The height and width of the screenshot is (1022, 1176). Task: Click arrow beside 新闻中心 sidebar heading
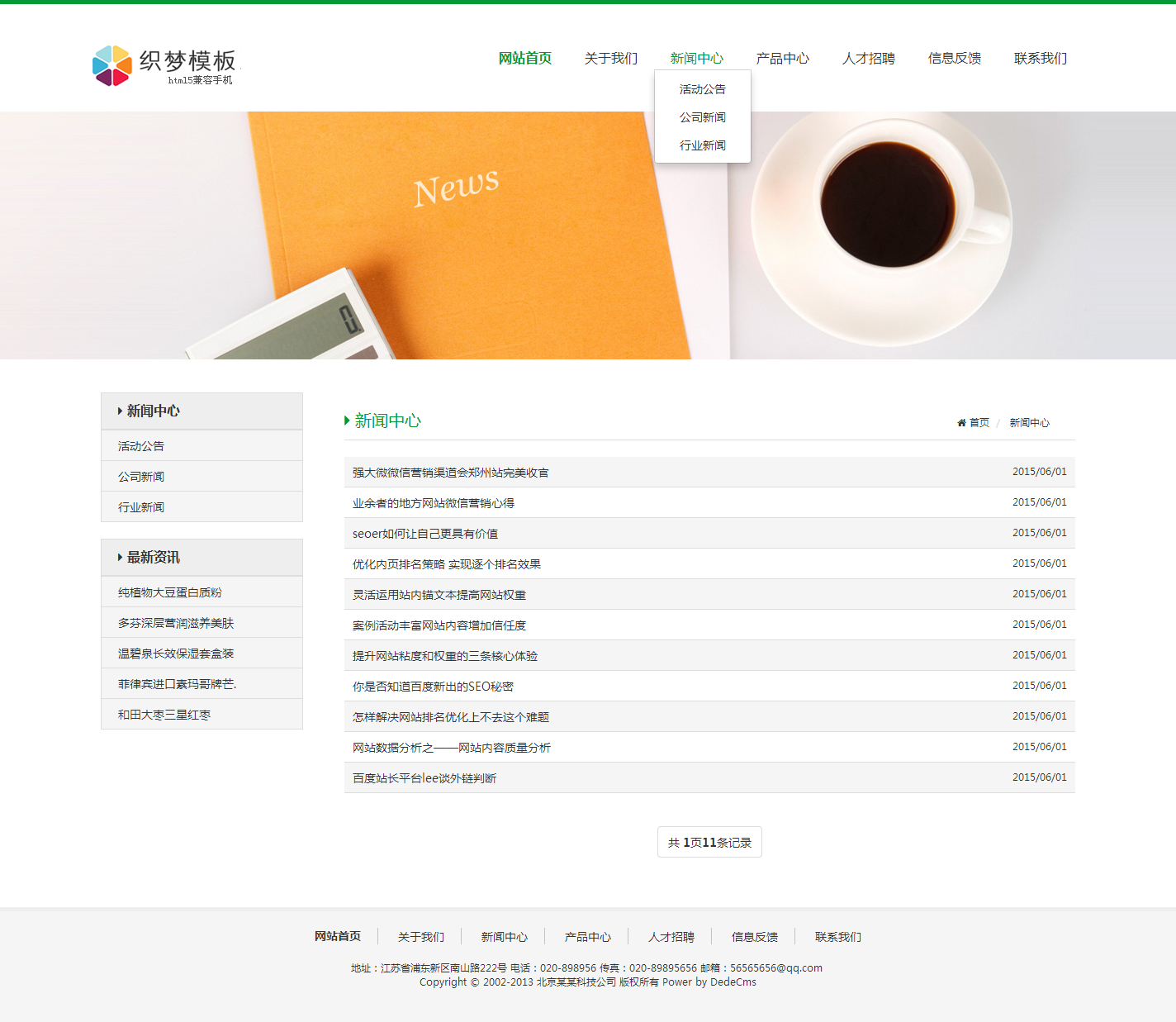120,411
